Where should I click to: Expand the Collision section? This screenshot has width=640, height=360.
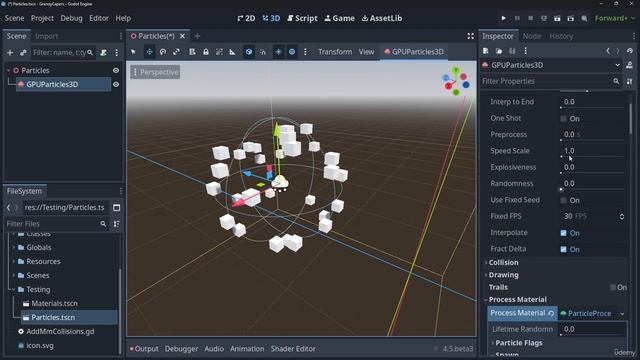(x=503, y=262)
